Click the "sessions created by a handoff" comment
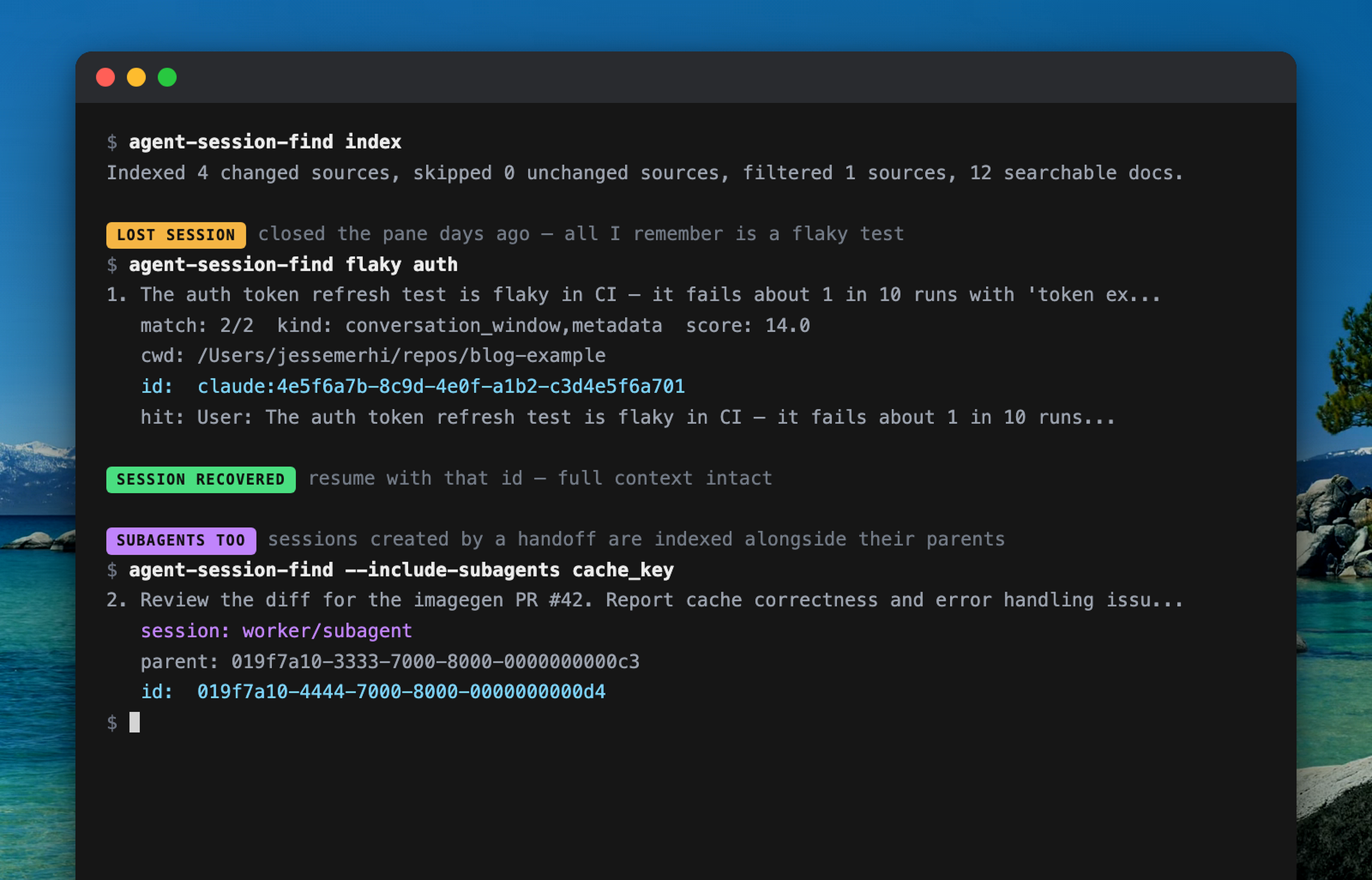Screen dimensions: 1372x880 pos(636,539)
